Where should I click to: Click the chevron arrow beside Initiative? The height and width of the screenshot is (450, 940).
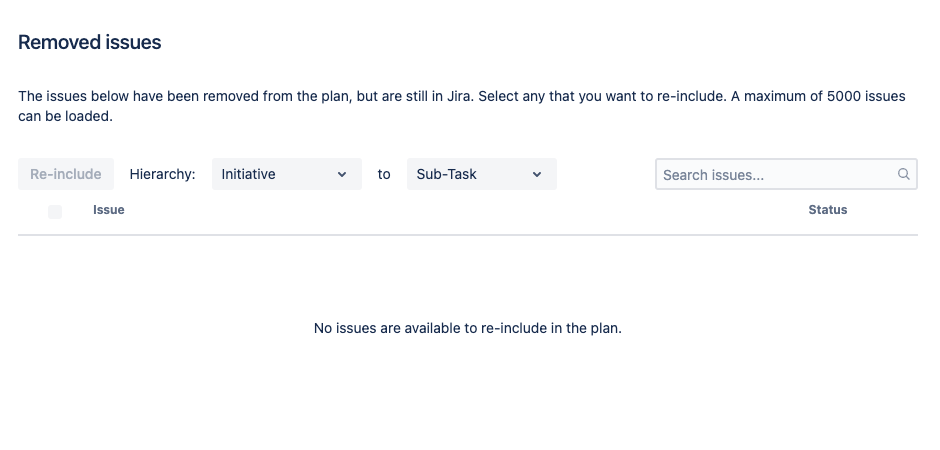coord(342,174)
